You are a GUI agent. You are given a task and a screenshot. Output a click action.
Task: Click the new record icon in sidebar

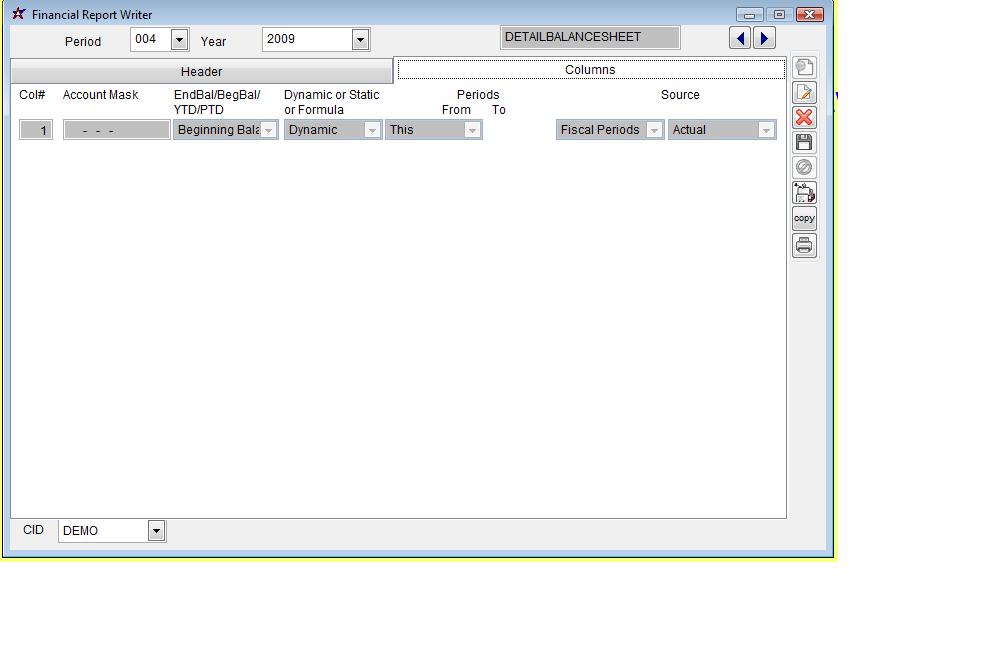click(804, 68)
